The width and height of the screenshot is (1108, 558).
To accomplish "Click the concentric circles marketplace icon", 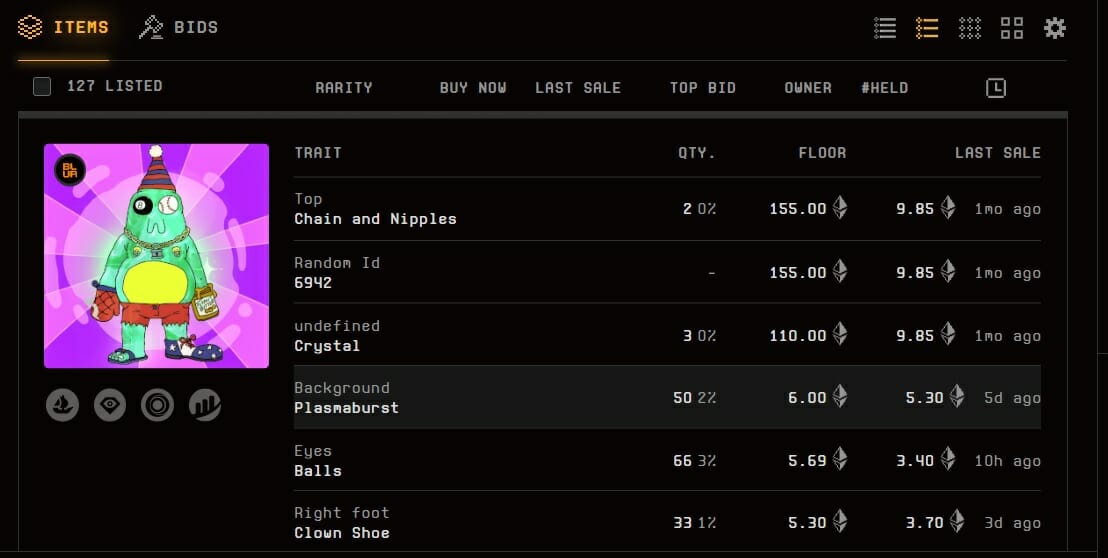I will click(x=158, y=405).
